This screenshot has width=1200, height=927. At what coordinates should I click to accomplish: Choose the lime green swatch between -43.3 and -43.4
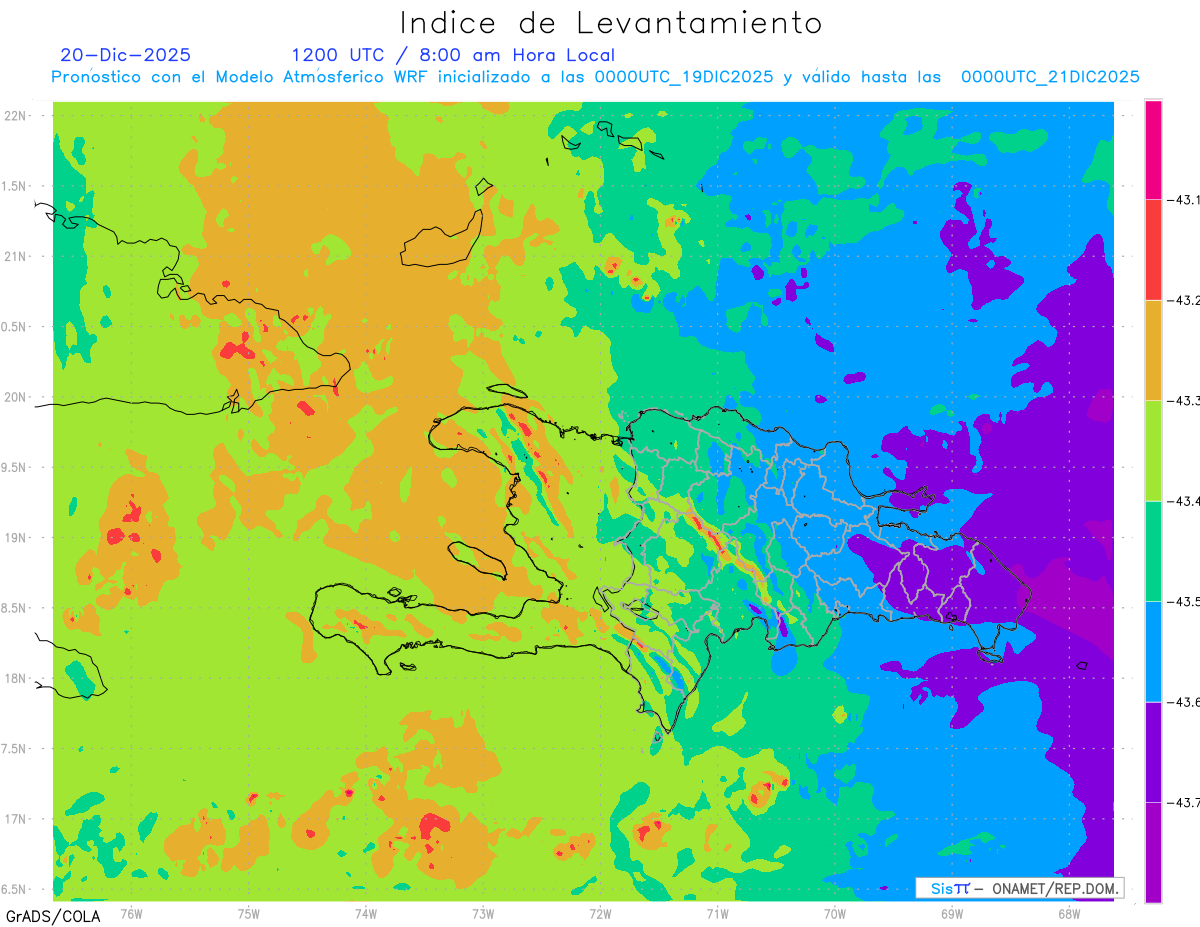[1154, 450]
